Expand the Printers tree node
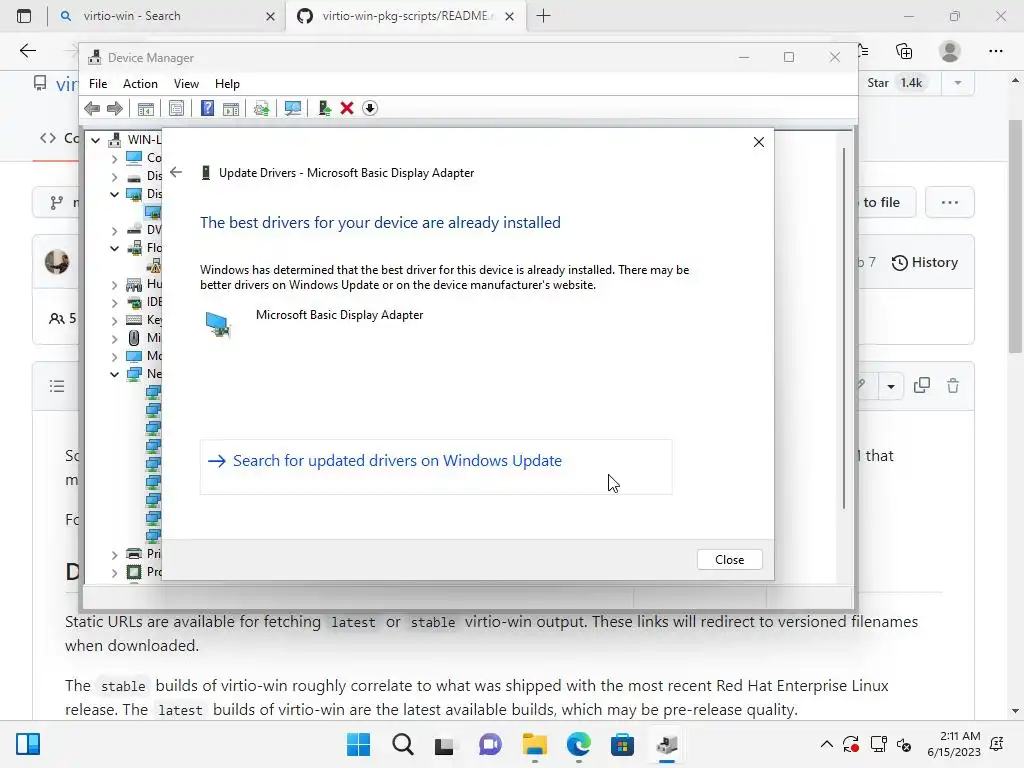 click(x=114, y=554)
